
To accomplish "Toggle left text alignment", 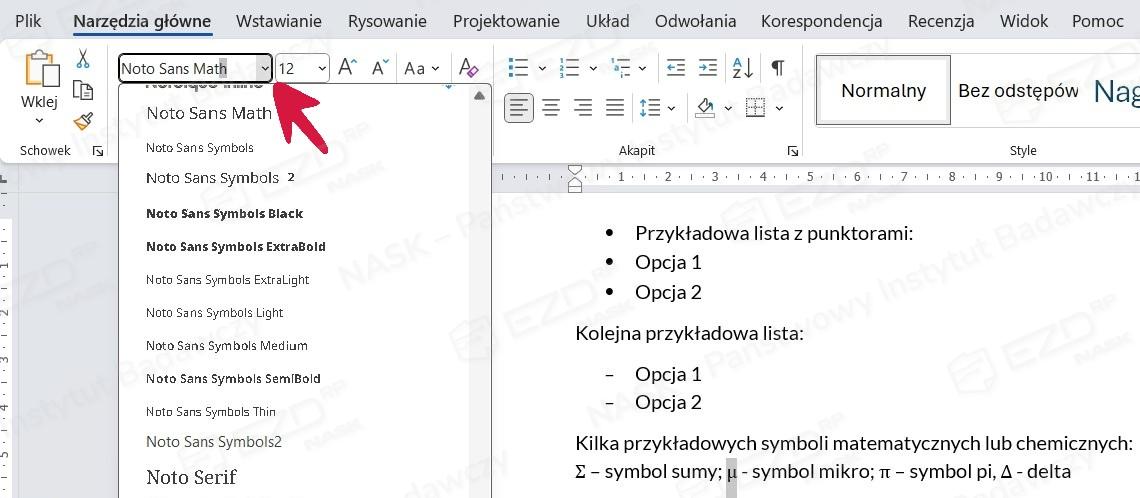I will tap(518, 107).
